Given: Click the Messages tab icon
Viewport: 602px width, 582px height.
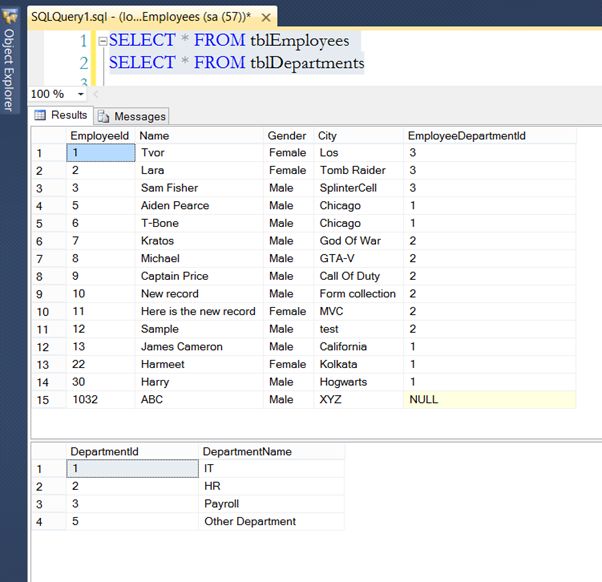Looking at the screenshot, I should tap(103, 116).
